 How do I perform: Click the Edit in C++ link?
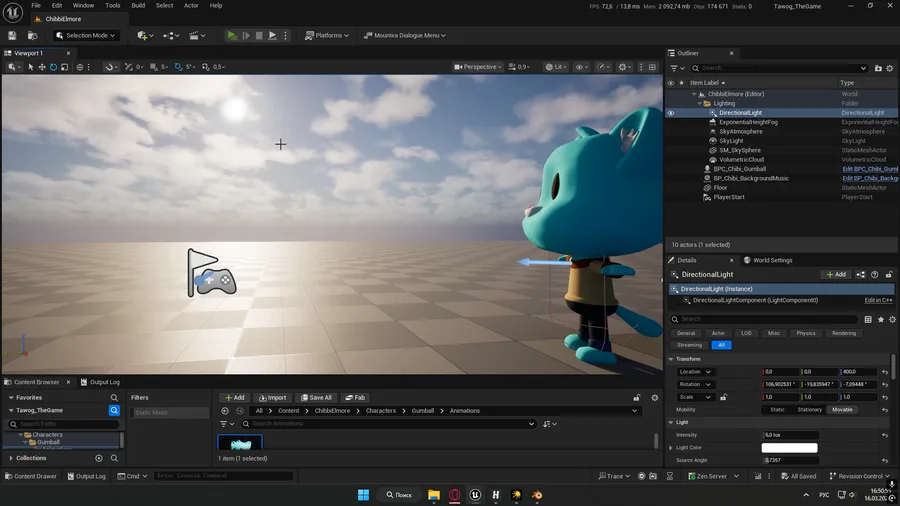[878, 301]
